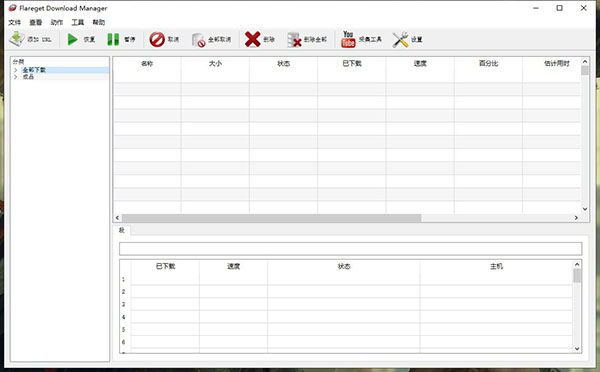Select segment row number 3

123,304
